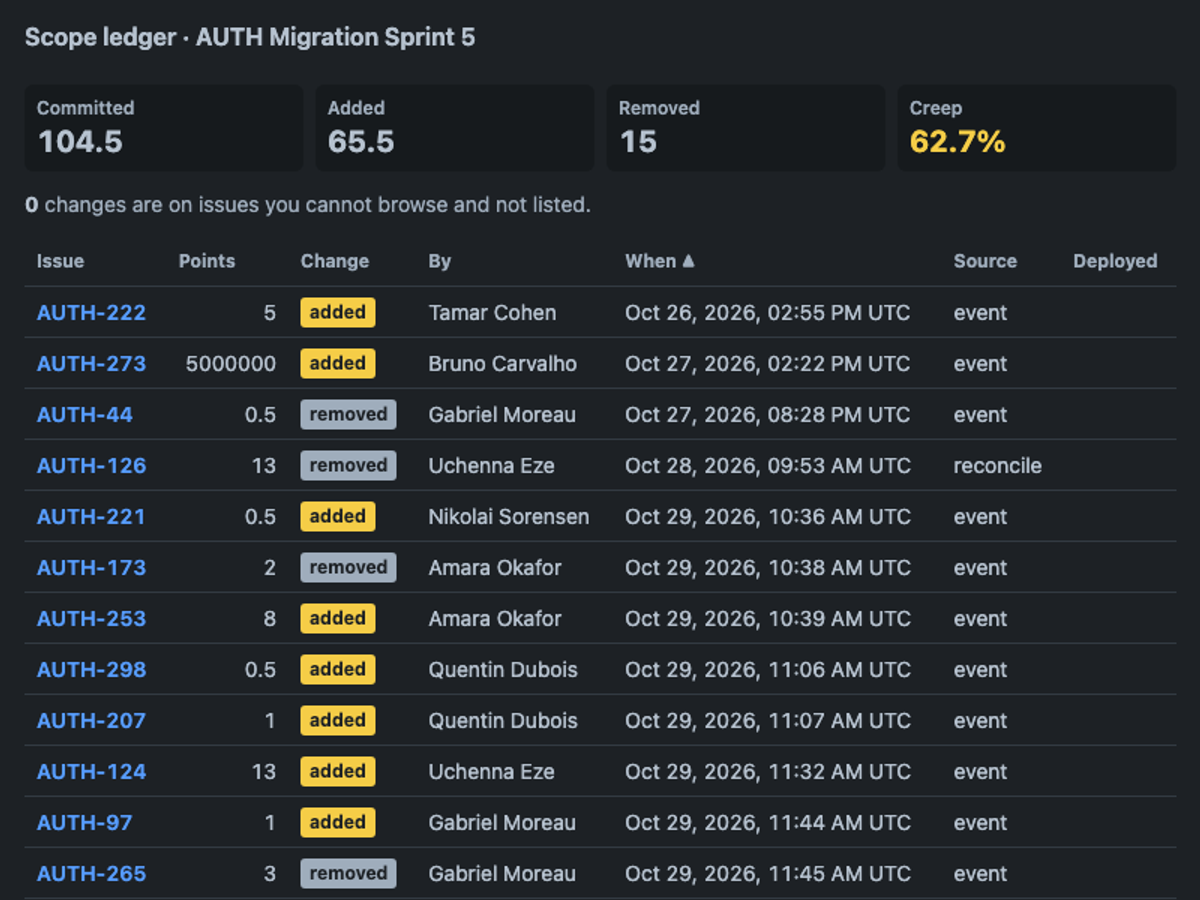Click the Deployed column header
Screen dimensions: 1200x900
click(x=1115, y=261)
